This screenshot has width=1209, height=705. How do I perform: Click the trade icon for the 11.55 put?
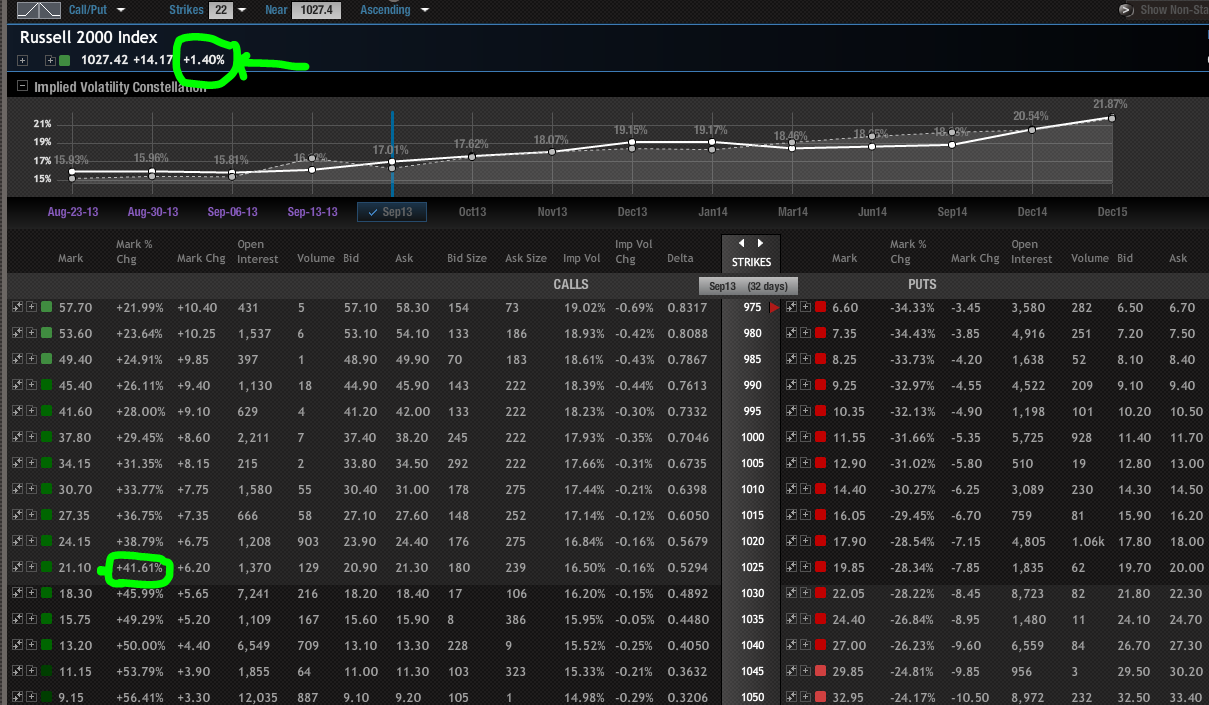click(791, 437)
